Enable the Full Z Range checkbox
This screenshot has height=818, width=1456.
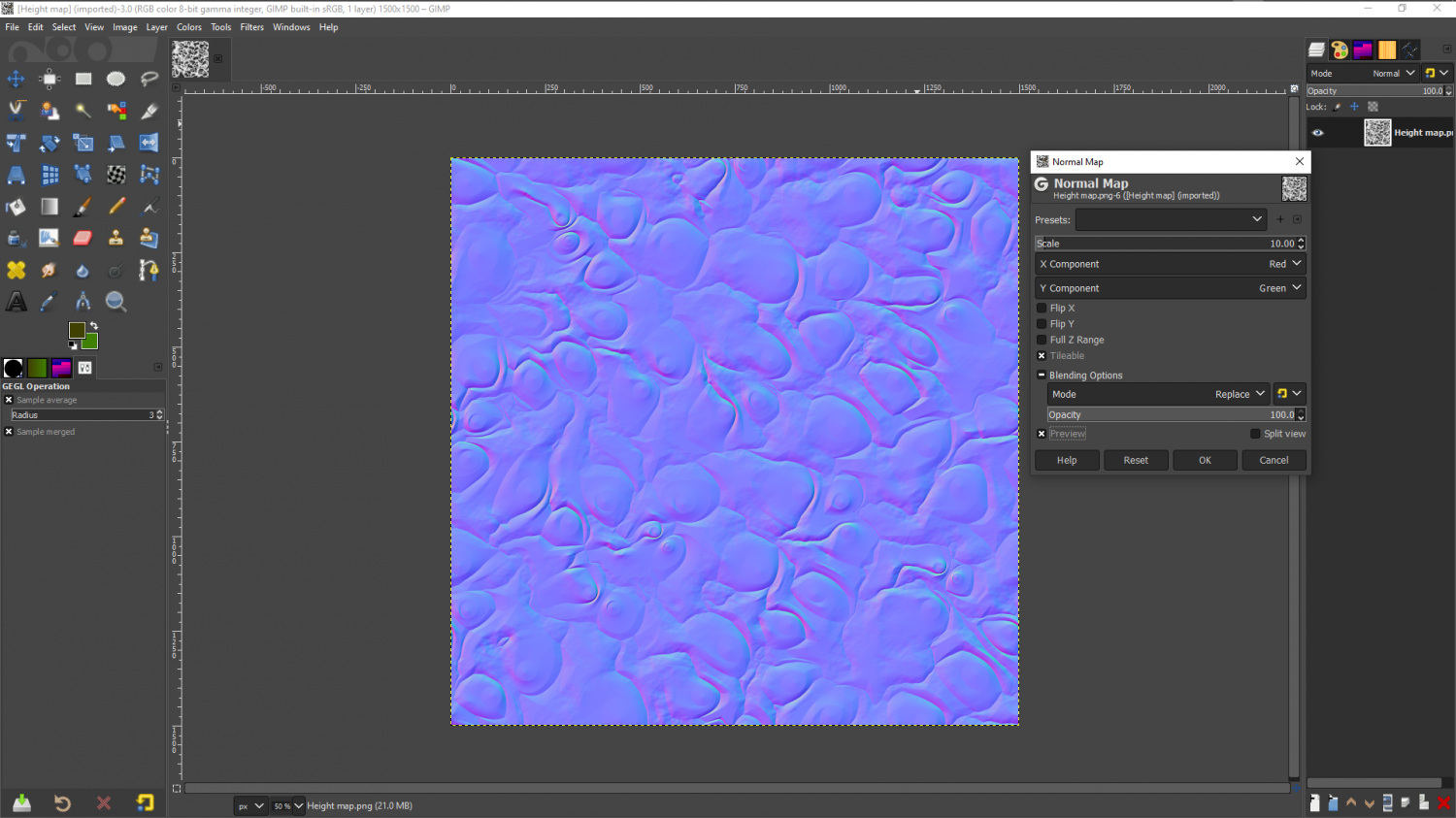(x=1042, y=340)
